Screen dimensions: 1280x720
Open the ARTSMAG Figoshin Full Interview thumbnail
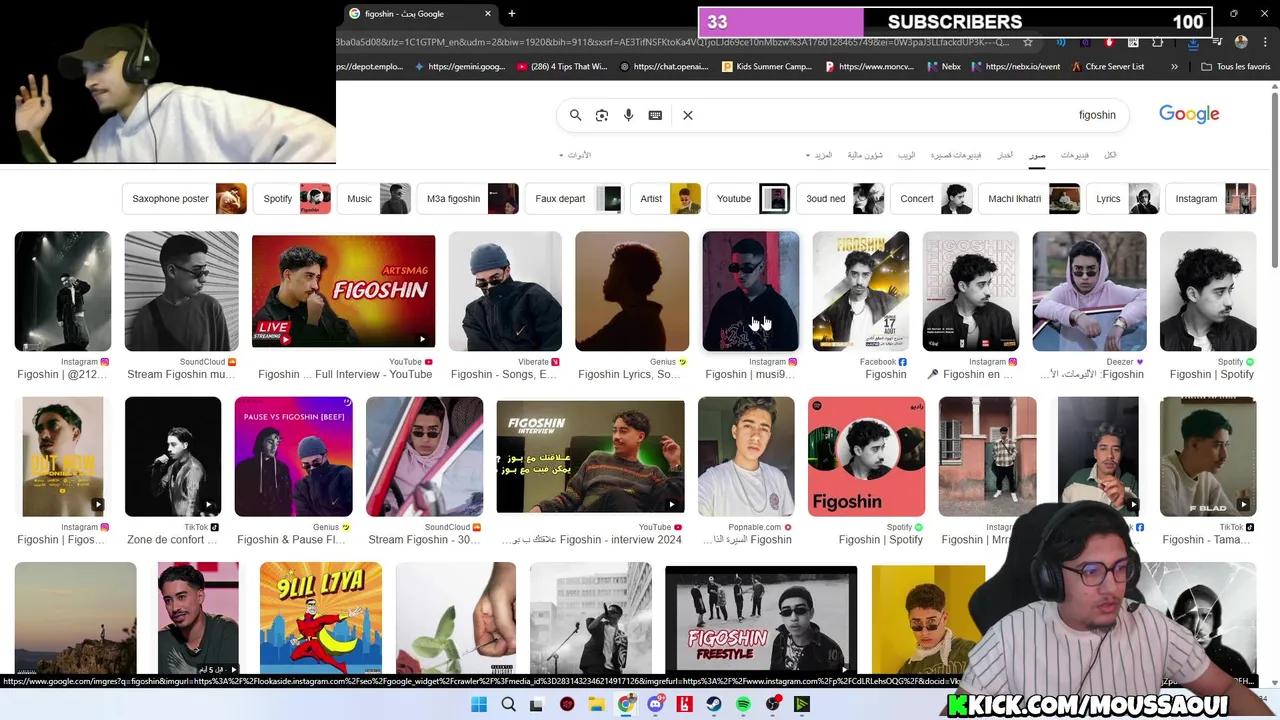(x=343, y=291)
